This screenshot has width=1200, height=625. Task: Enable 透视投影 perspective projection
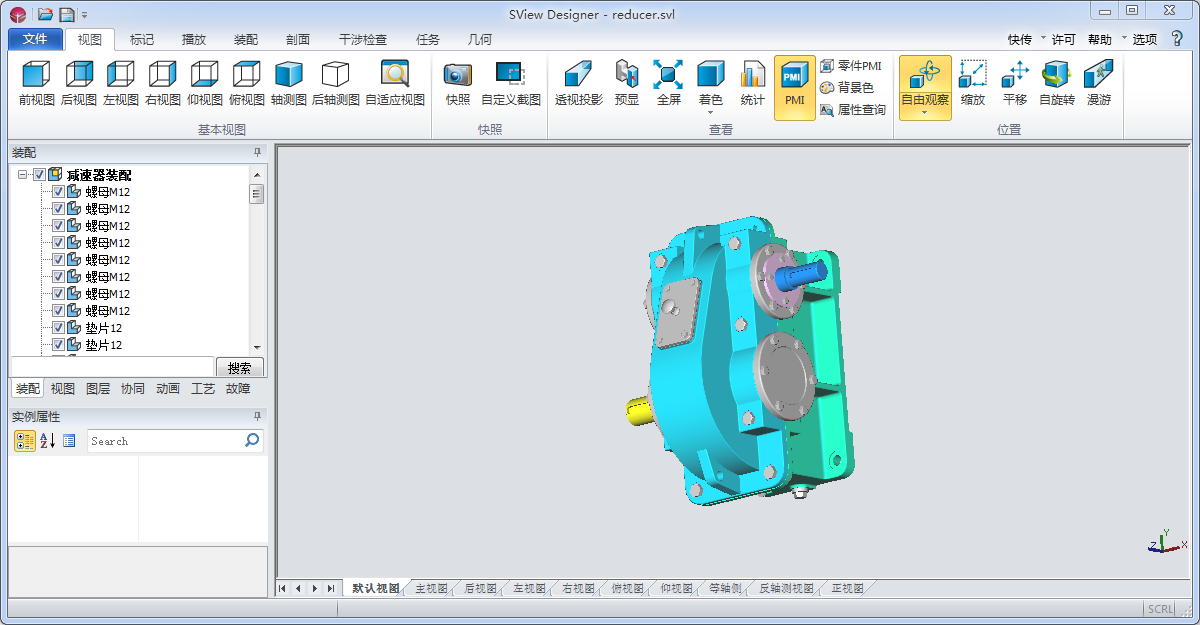tap(578, 76)
